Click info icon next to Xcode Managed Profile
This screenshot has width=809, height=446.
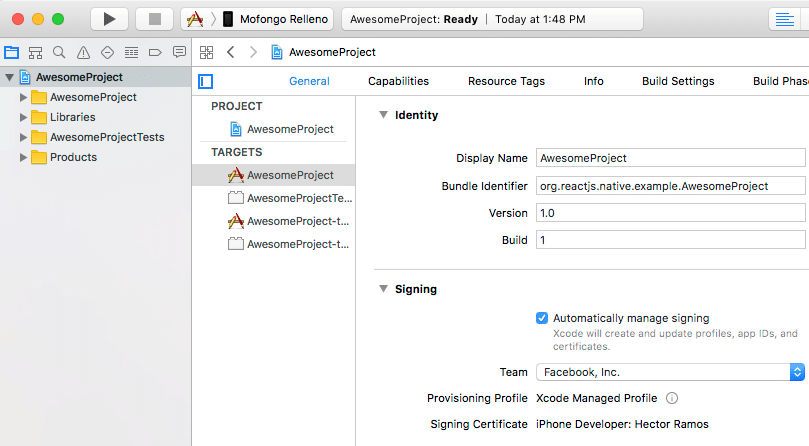pos(672,398)
